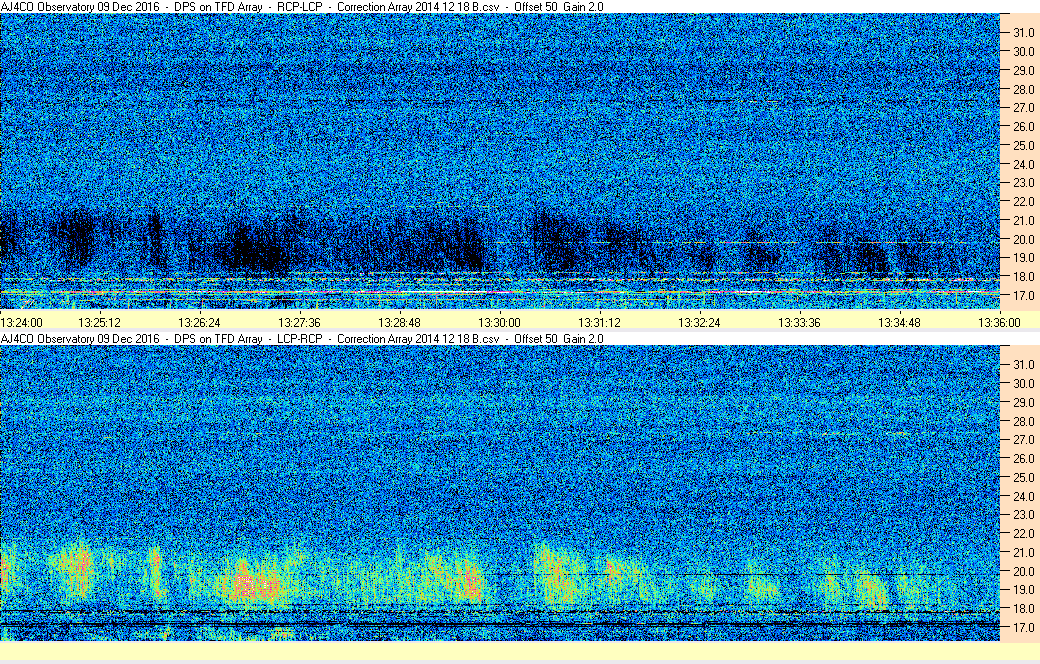The height and width of the screenshot is (664, 1040).
Task: Click 27.0 frequency label in LCP-RCP panel
Action: [x=1023, y=440]
